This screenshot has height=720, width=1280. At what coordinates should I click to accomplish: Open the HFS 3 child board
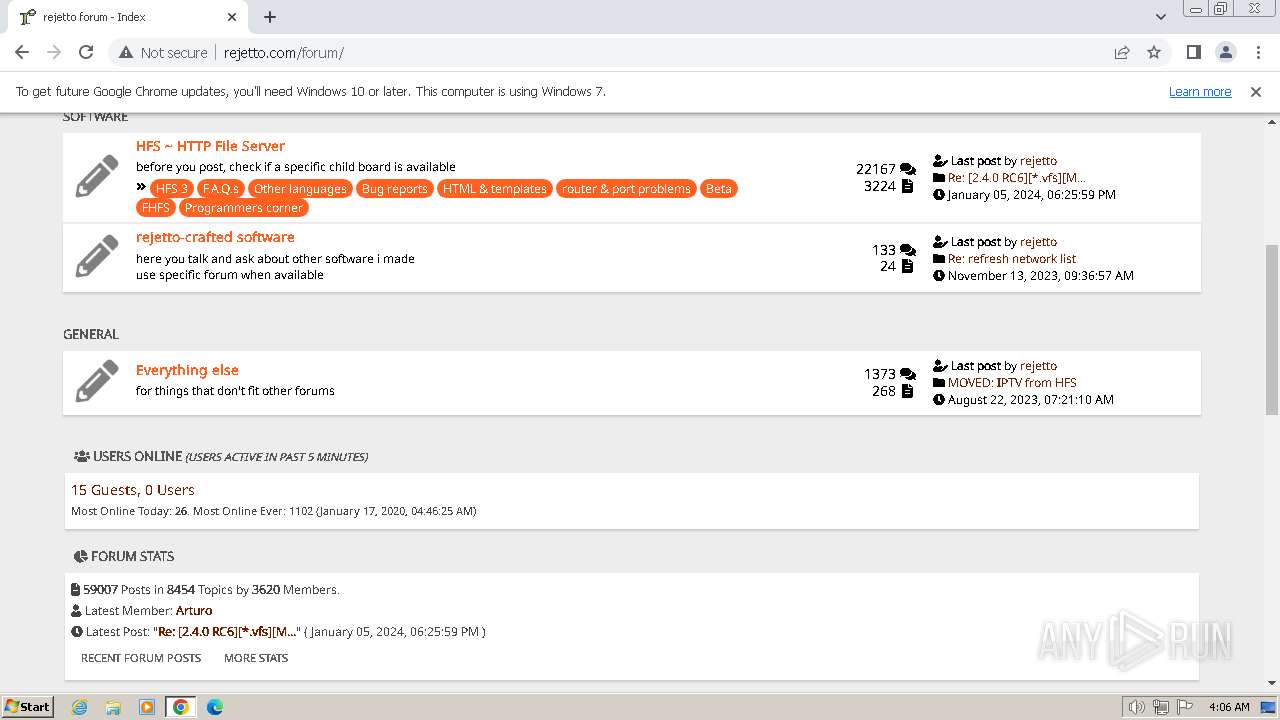(x=172, y=189)
